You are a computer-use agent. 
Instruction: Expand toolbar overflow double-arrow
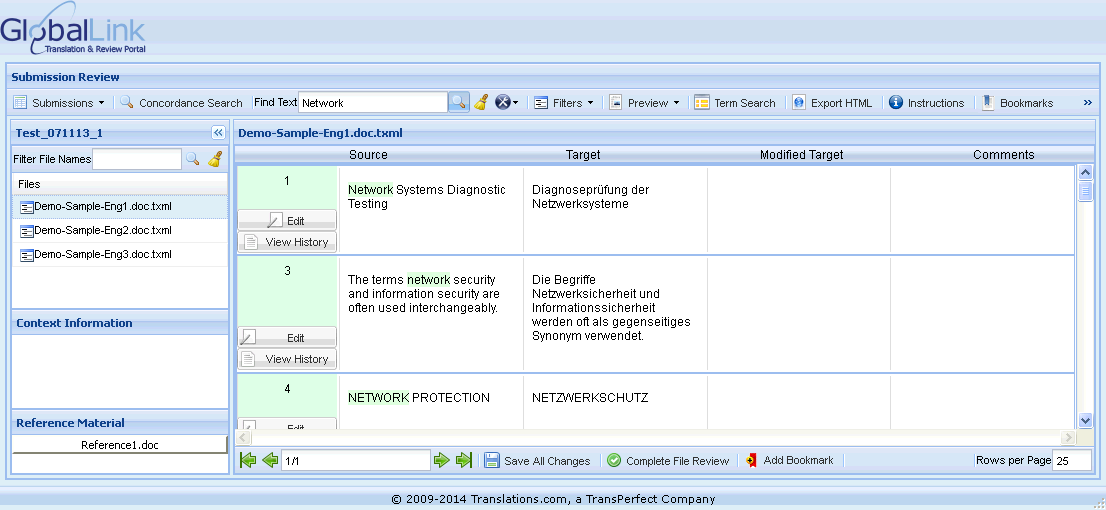click(x=1088, y=103)
